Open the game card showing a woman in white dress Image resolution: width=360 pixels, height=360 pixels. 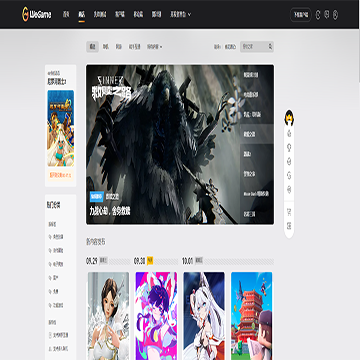click(x=108, y=316)
